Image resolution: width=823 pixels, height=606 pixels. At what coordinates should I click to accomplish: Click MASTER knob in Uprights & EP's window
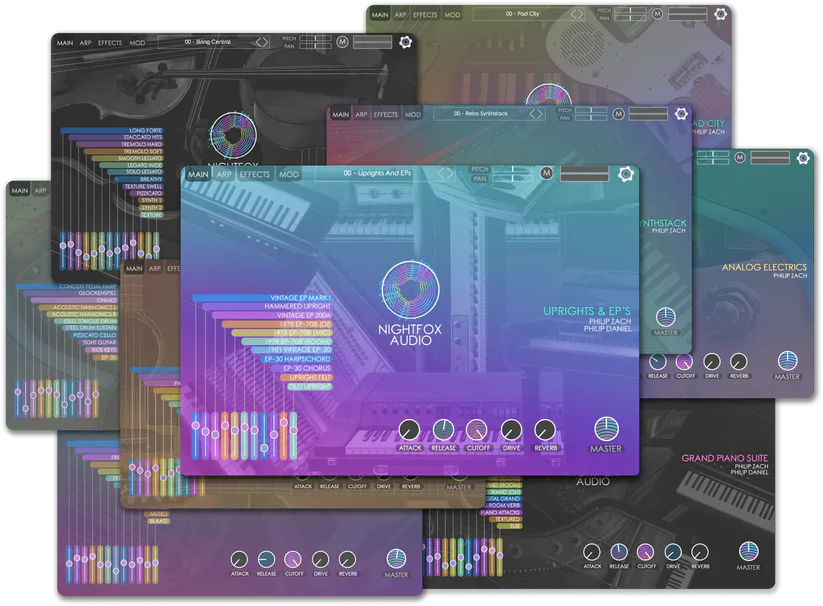(606, 429)
